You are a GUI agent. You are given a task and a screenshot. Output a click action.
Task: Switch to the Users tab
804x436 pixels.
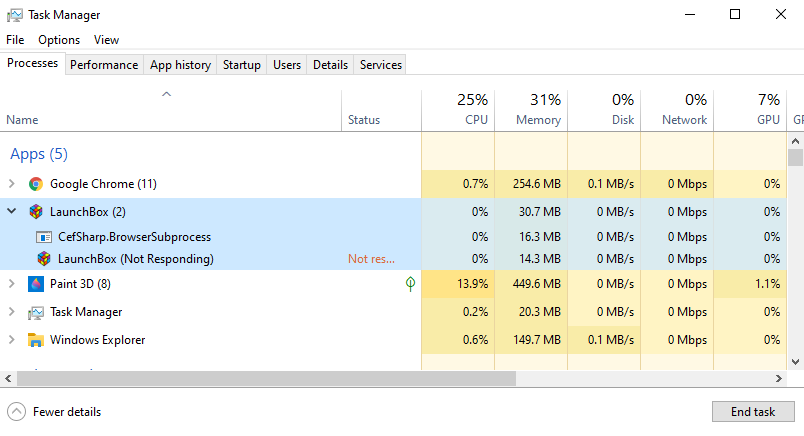pos(287,65)
